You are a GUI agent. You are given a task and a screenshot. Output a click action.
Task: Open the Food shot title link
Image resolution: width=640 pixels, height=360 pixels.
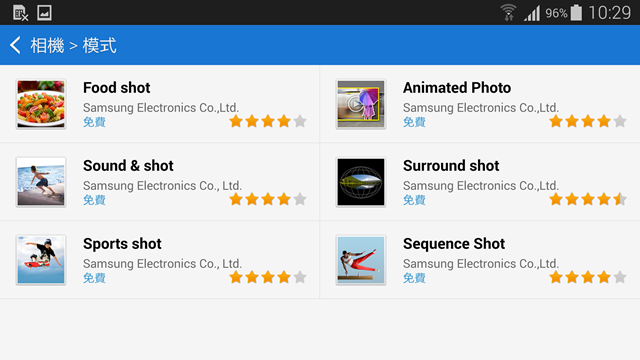coord(117,88)
